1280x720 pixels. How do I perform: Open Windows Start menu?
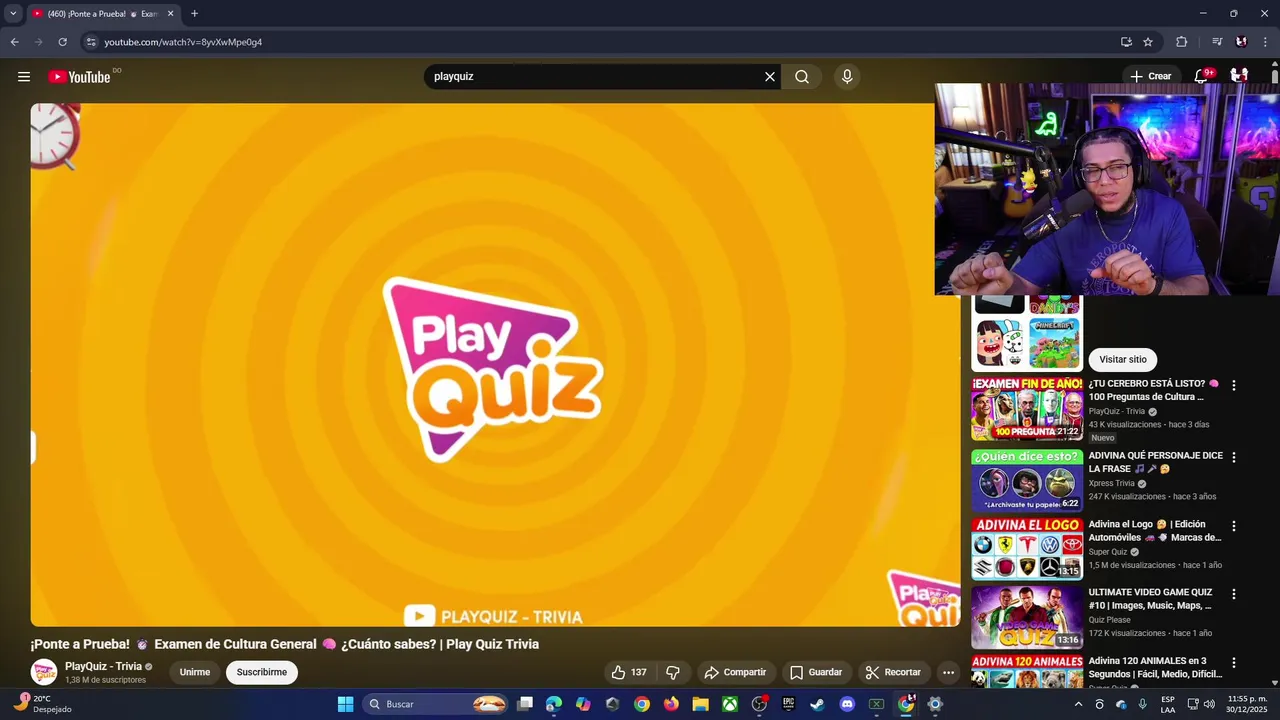(345, 704)
